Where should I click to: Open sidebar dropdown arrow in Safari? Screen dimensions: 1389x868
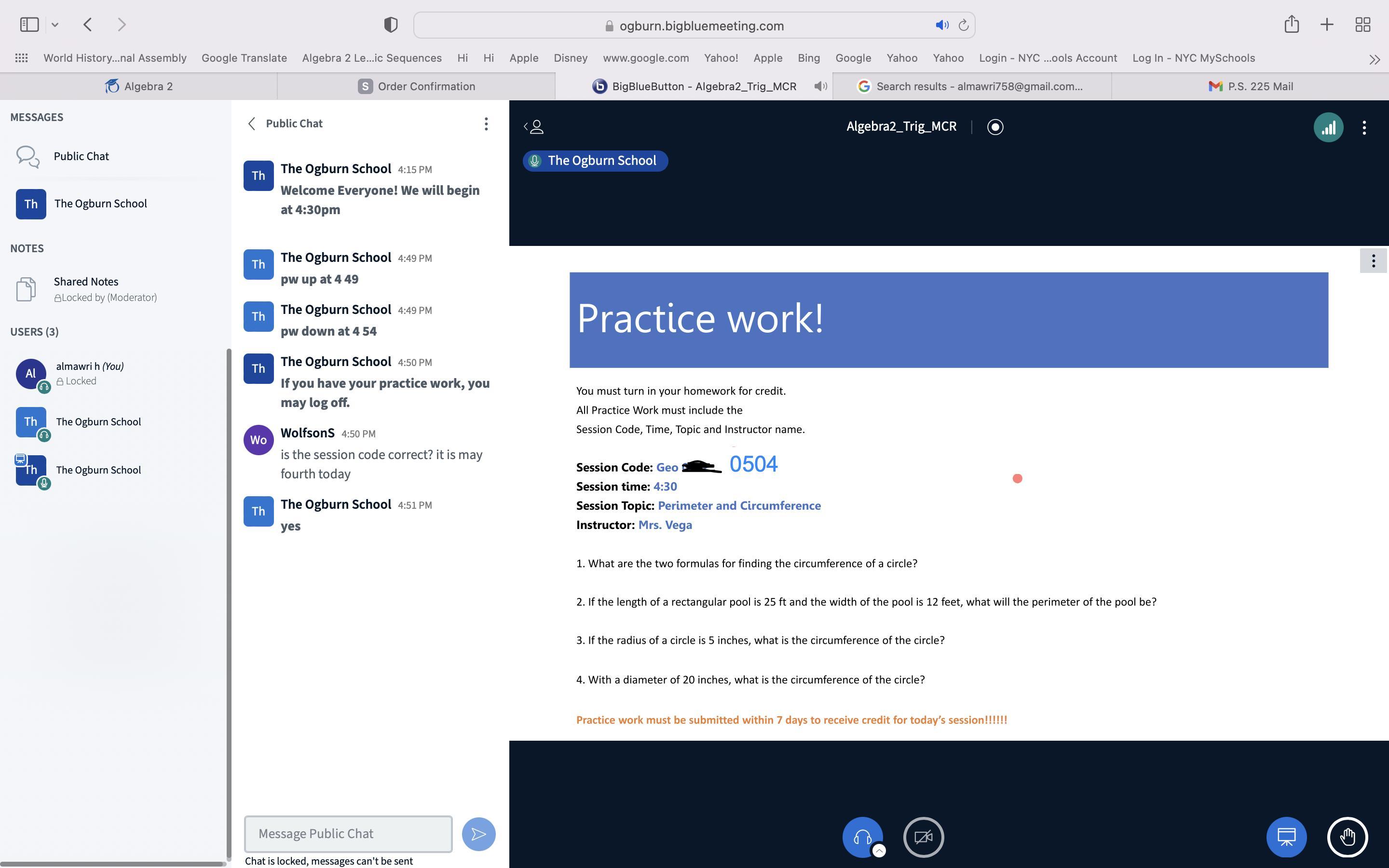point(55,25)
